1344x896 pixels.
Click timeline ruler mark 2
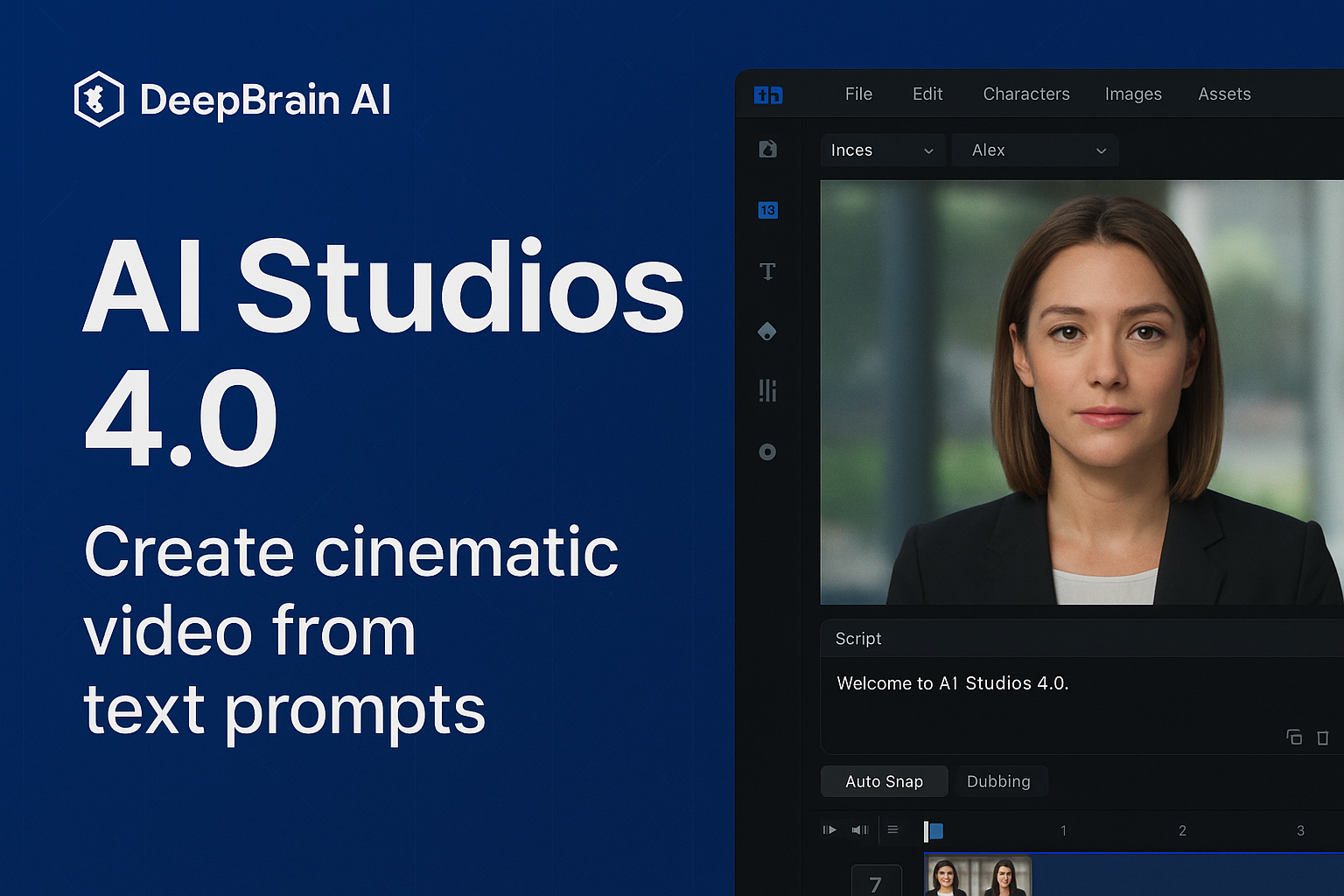1182,830
